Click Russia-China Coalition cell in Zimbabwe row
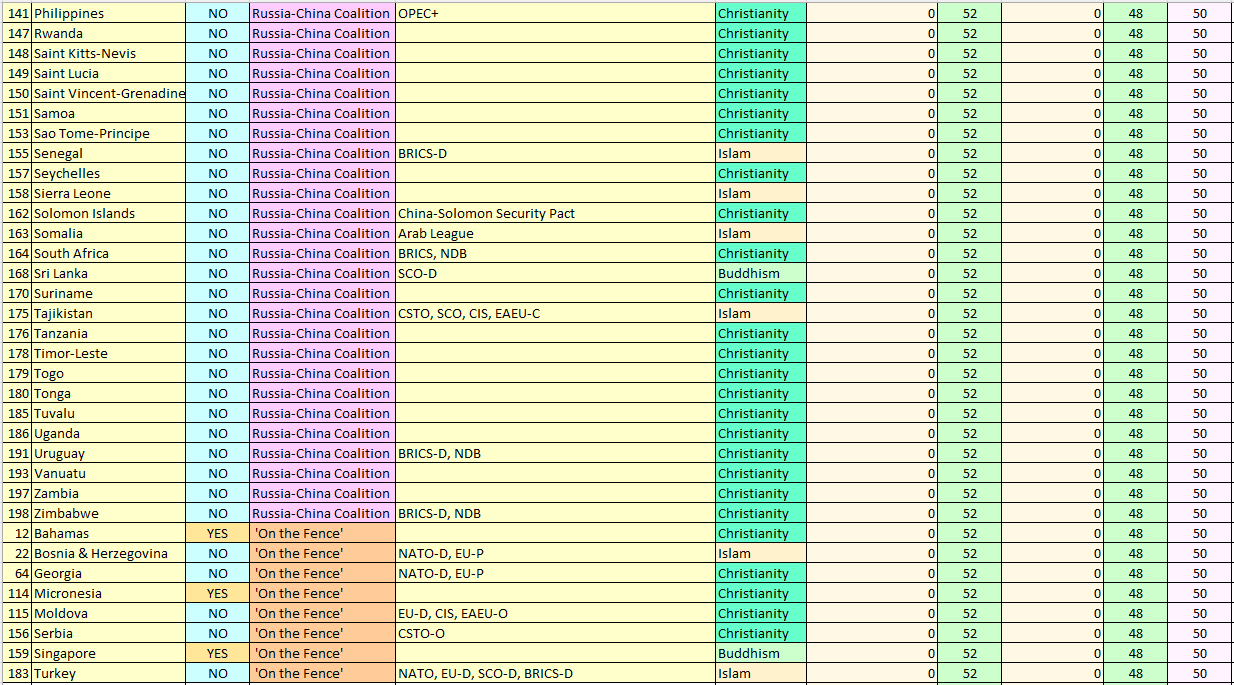Screen dimensions: 1234x685 tap(322, 514)
